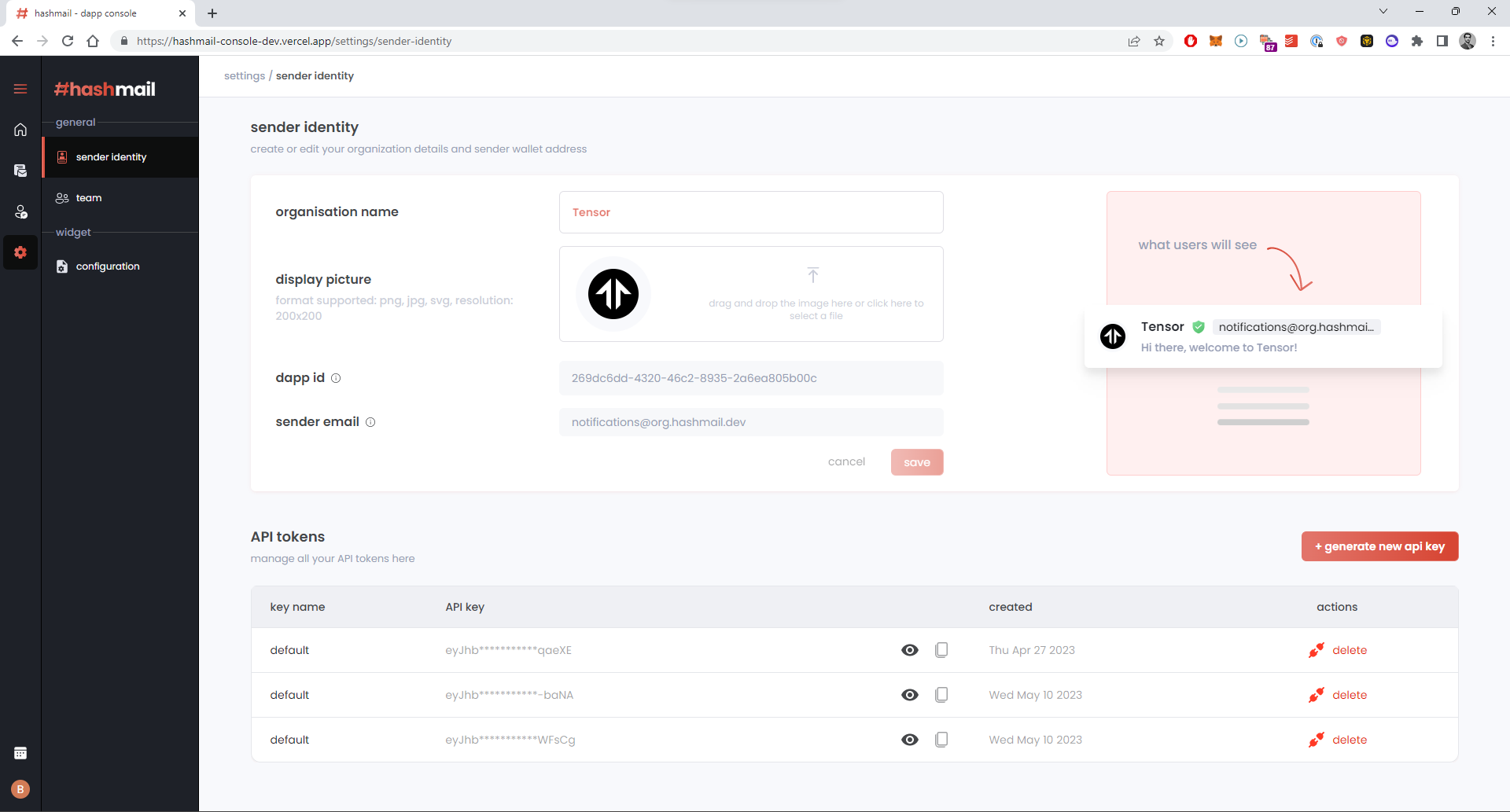This screenshot has width=1510, height=812.
Task: Select the settings gear icon in left rail
Action: click(x=20, y=252)
